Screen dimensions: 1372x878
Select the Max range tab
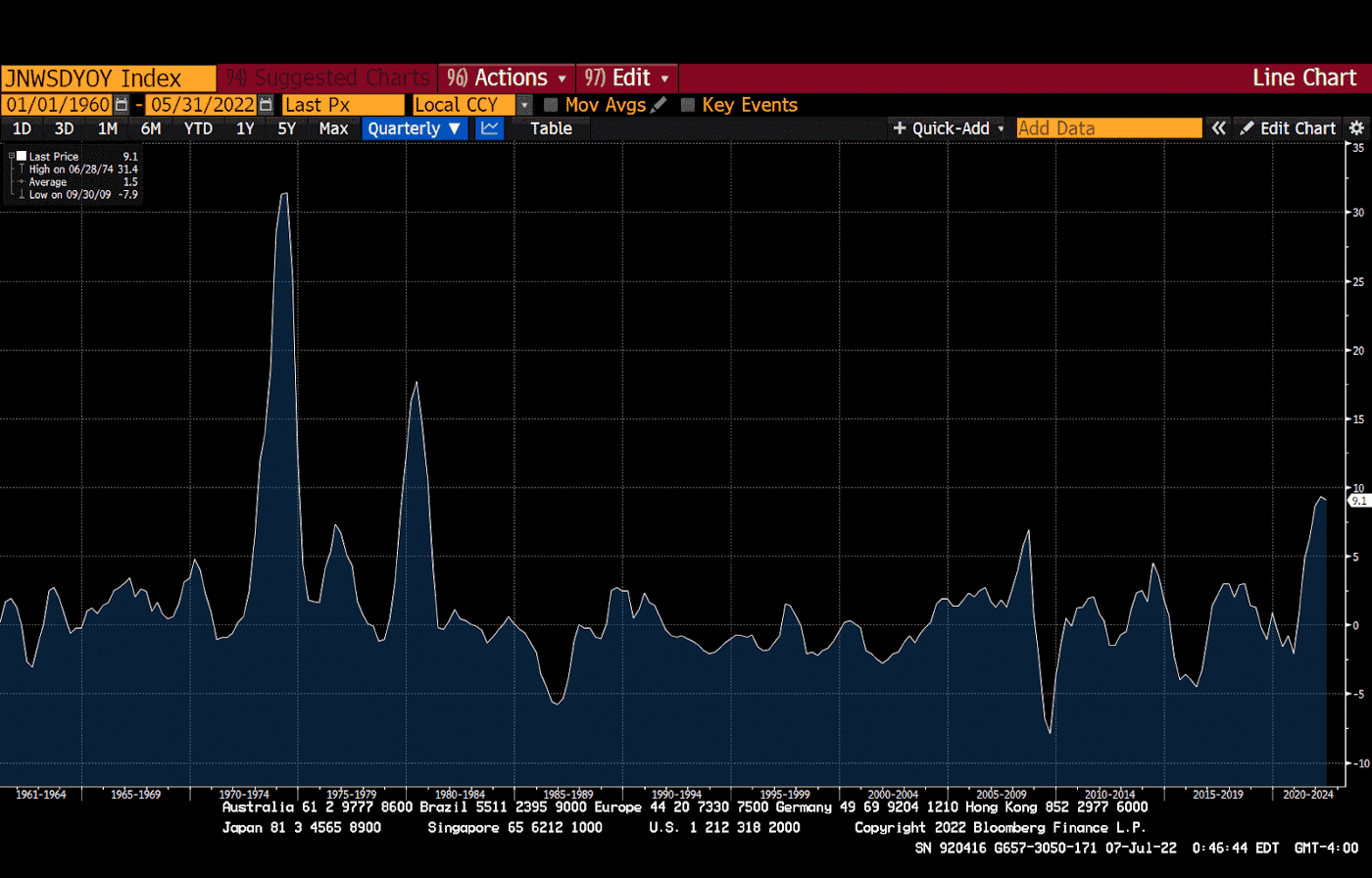(x=333, y=128)
